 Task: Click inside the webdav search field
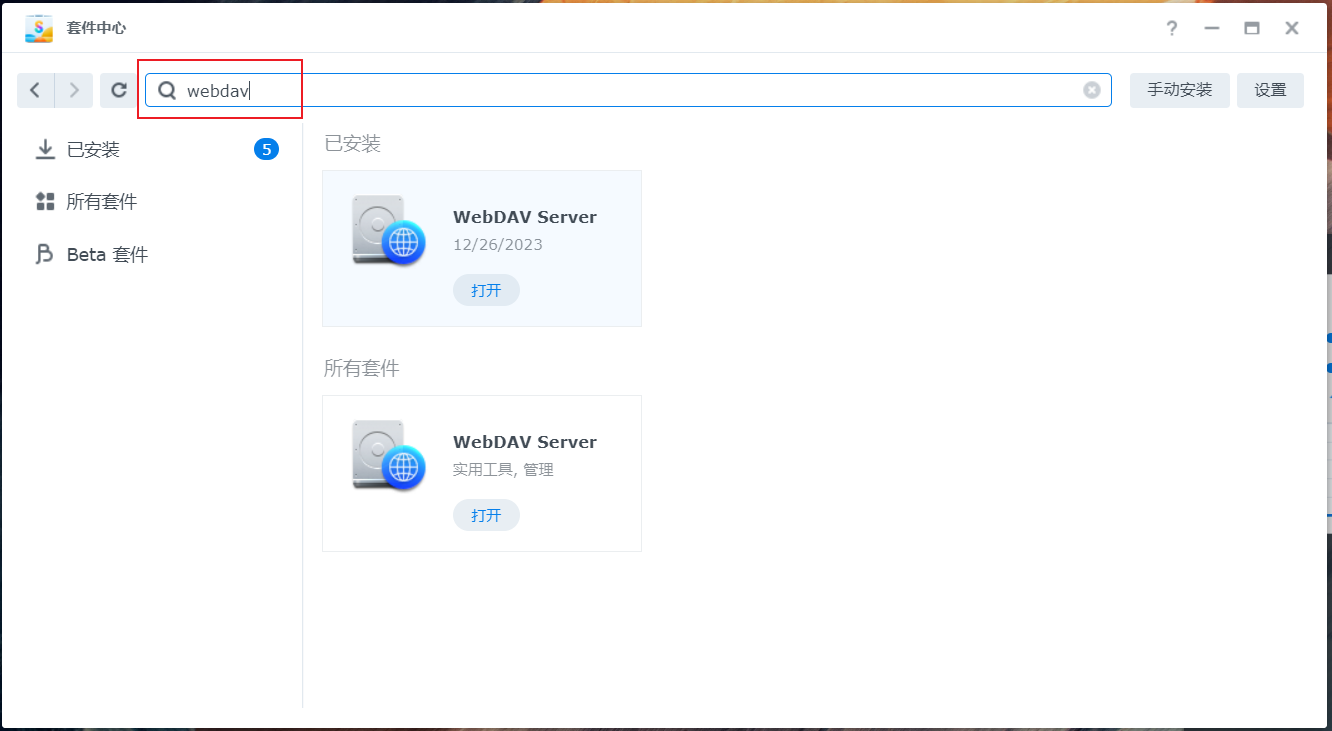click(x=628, y=90)
